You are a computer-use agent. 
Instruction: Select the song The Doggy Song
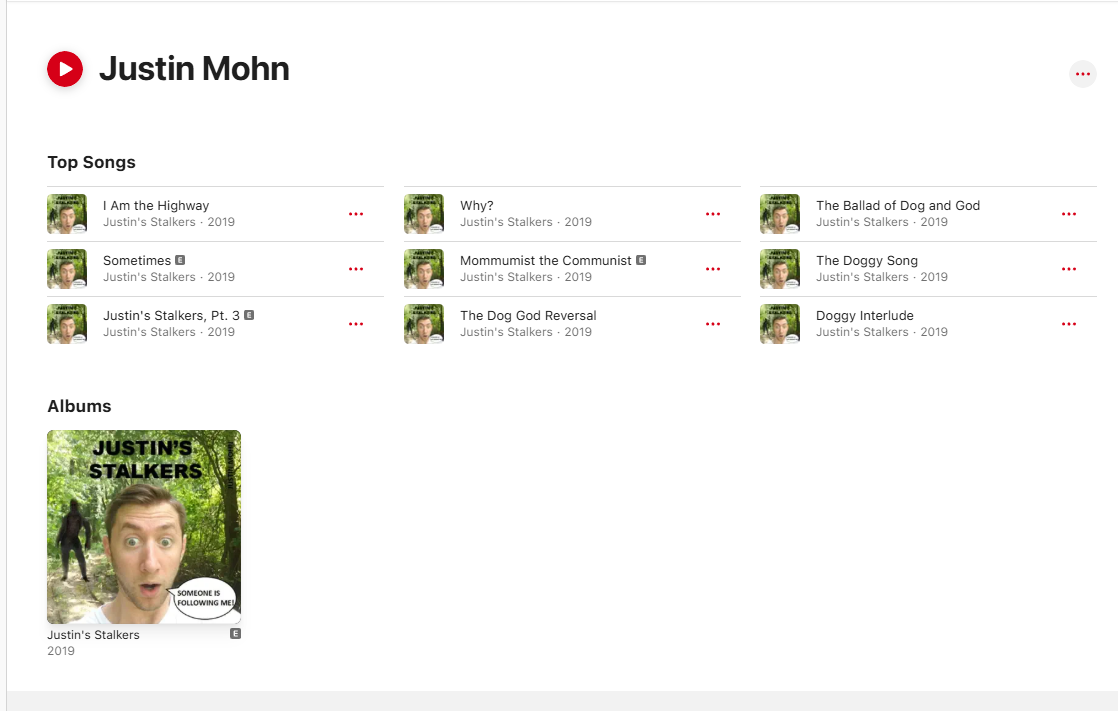coord(928,269)
